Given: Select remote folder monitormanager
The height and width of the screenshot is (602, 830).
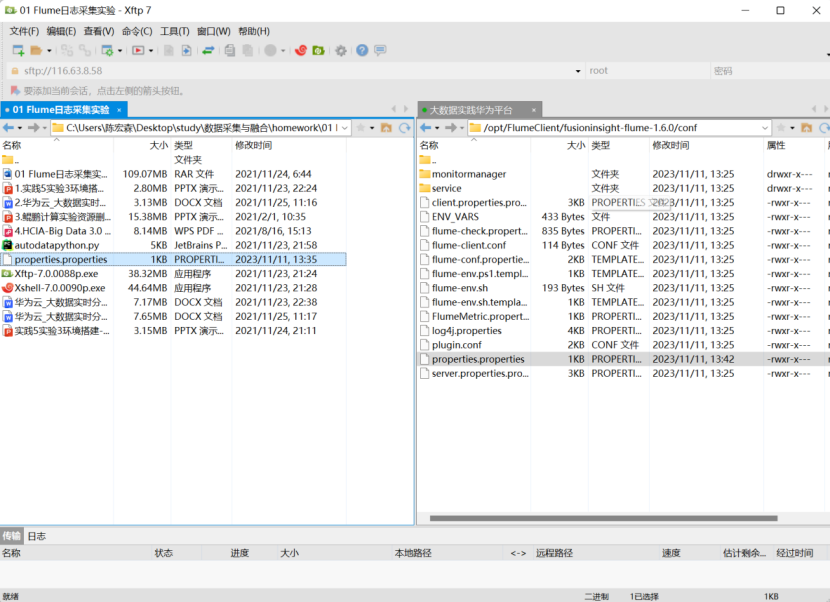Looking at the screenshot, I should pyautogui.click(x=624, y=174).
